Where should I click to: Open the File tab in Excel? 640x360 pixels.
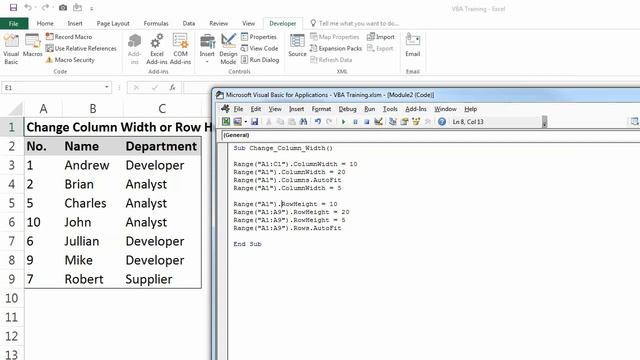(x=13, y=23)
